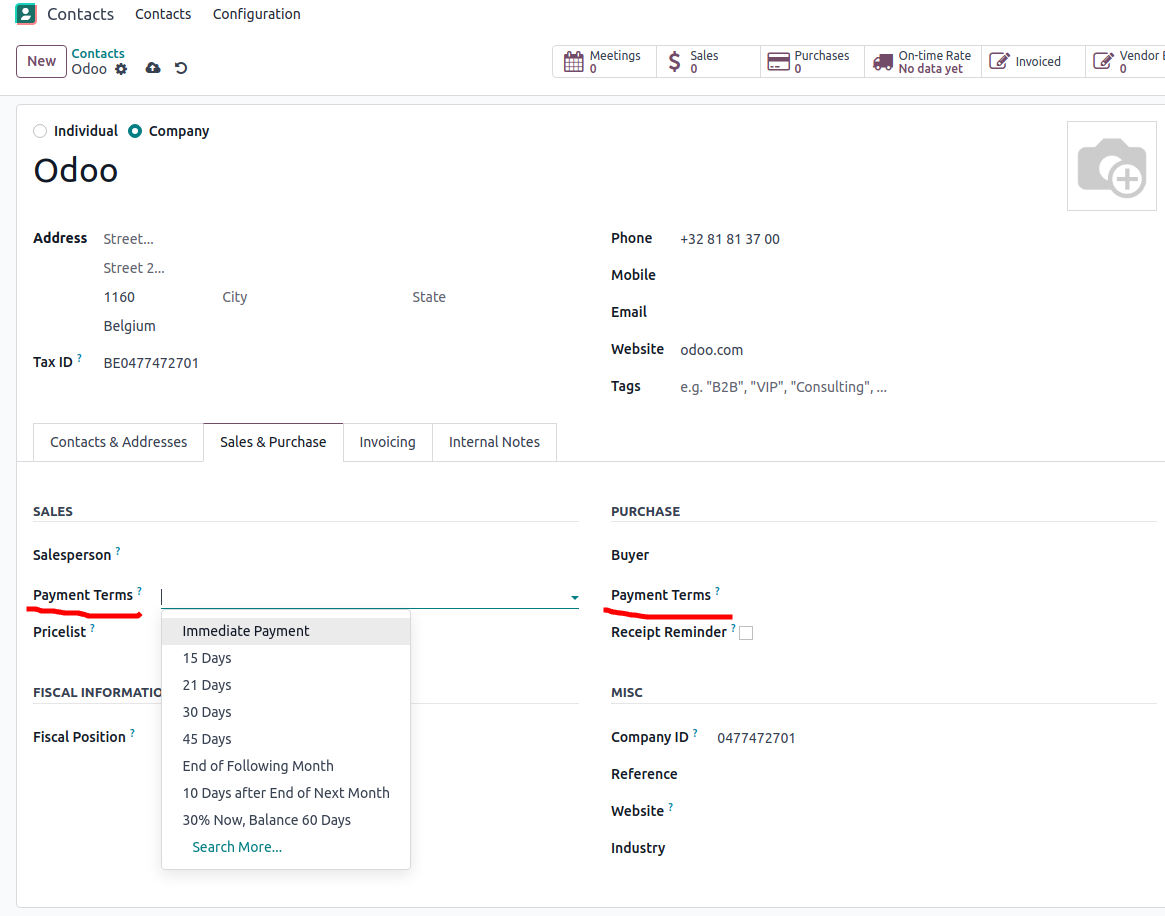
Task: Click Search More... in payment terms list
Action: [x=237, y=848]
